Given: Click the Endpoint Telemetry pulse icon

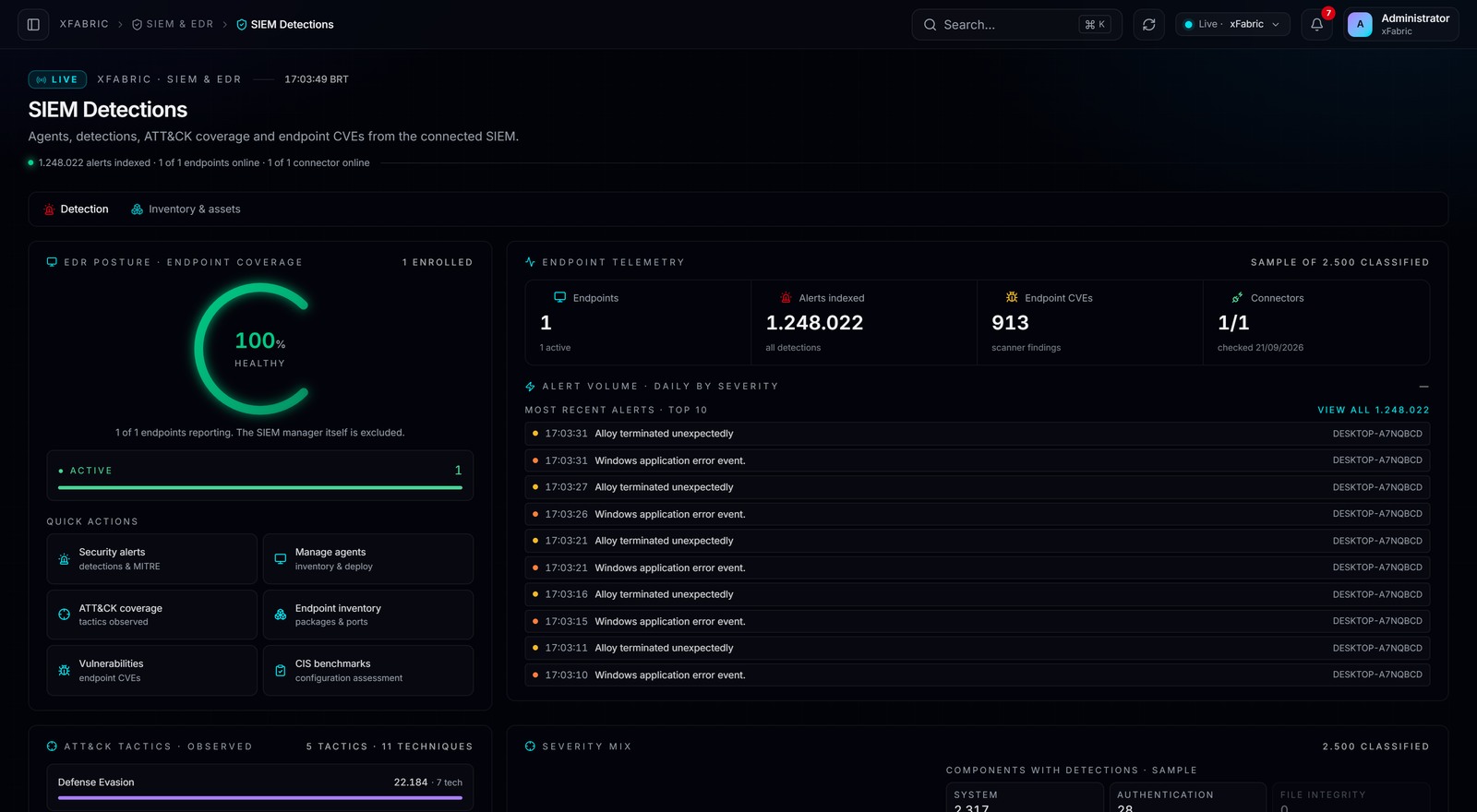Looking at the screenshot, I should point(530,262).
